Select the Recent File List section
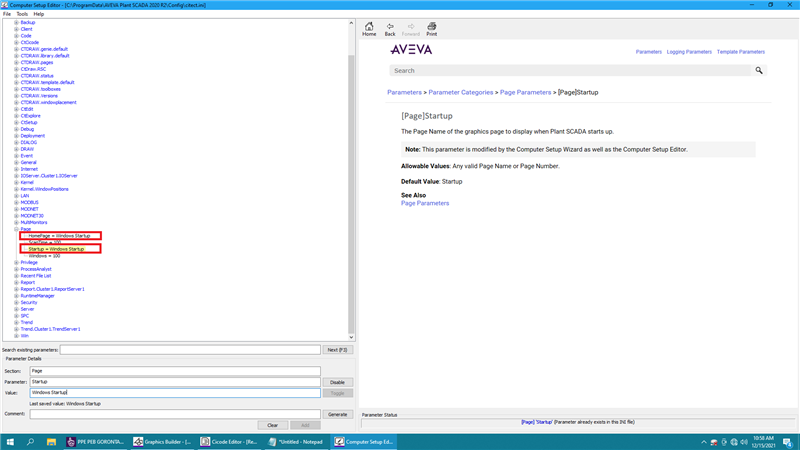Viewport: 800px width, 450px height. [x=36, y=276]
